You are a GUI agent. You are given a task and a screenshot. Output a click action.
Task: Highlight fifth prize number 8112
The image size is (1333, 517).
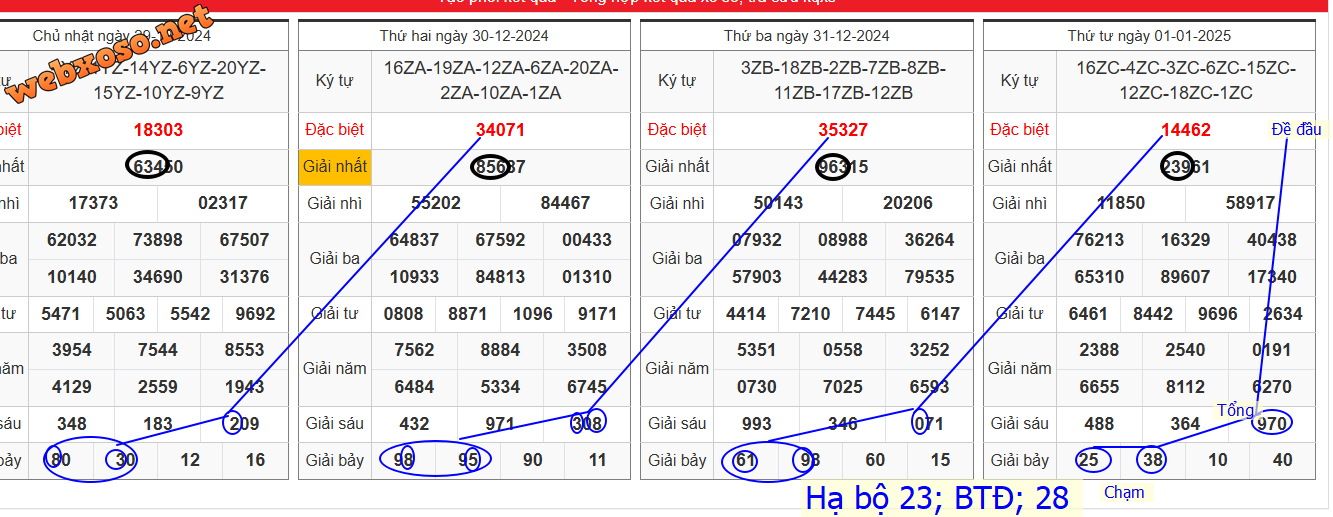click(1185, 387)
